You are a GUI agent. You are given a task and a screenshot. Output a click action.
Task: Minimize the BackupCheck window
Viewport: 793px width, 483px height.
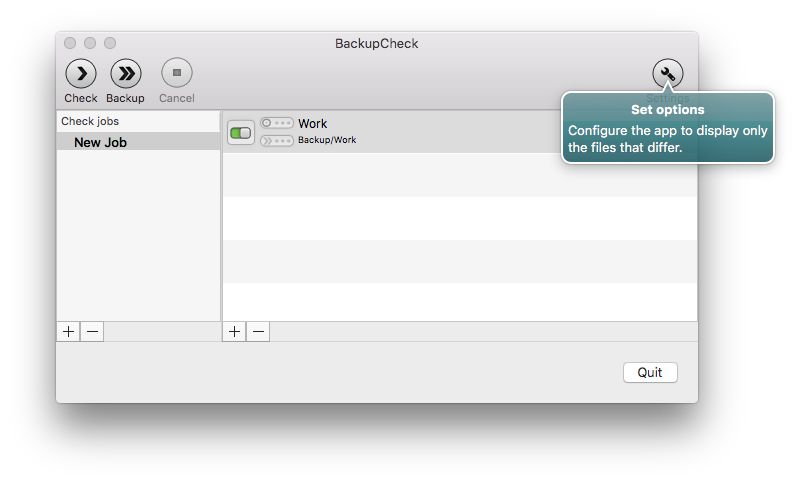click(x=90, y=43)
